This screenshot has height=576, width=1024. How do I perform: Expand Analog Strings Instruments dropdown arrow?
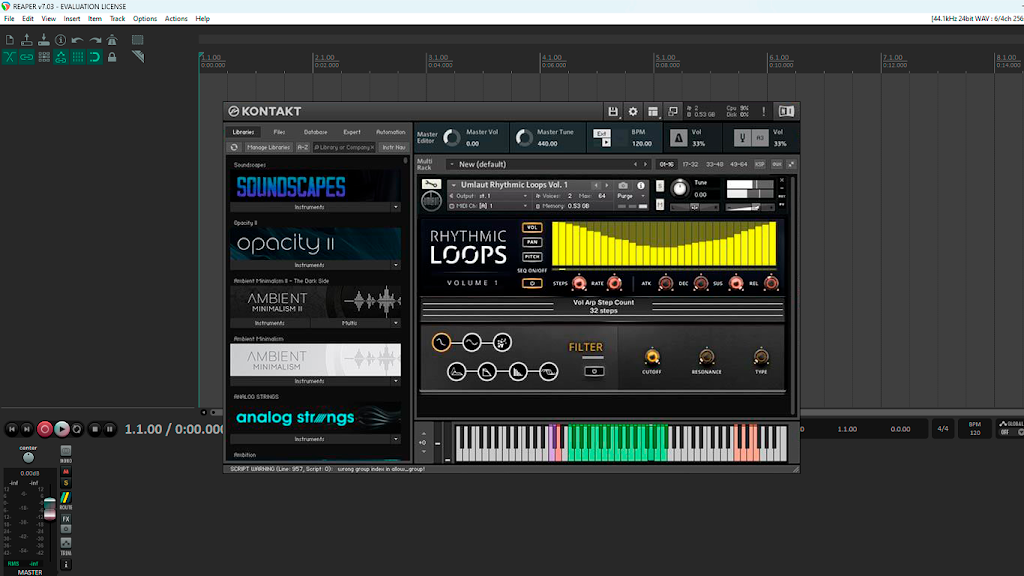tap(395, 440)
